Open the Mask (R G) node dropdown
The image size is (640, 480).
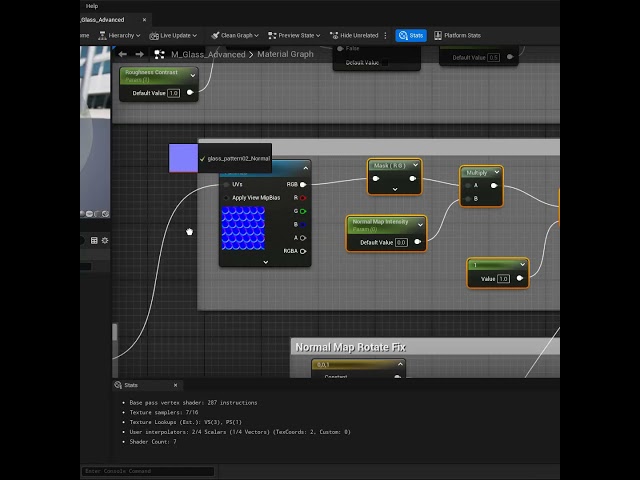(x=416, y=165)
